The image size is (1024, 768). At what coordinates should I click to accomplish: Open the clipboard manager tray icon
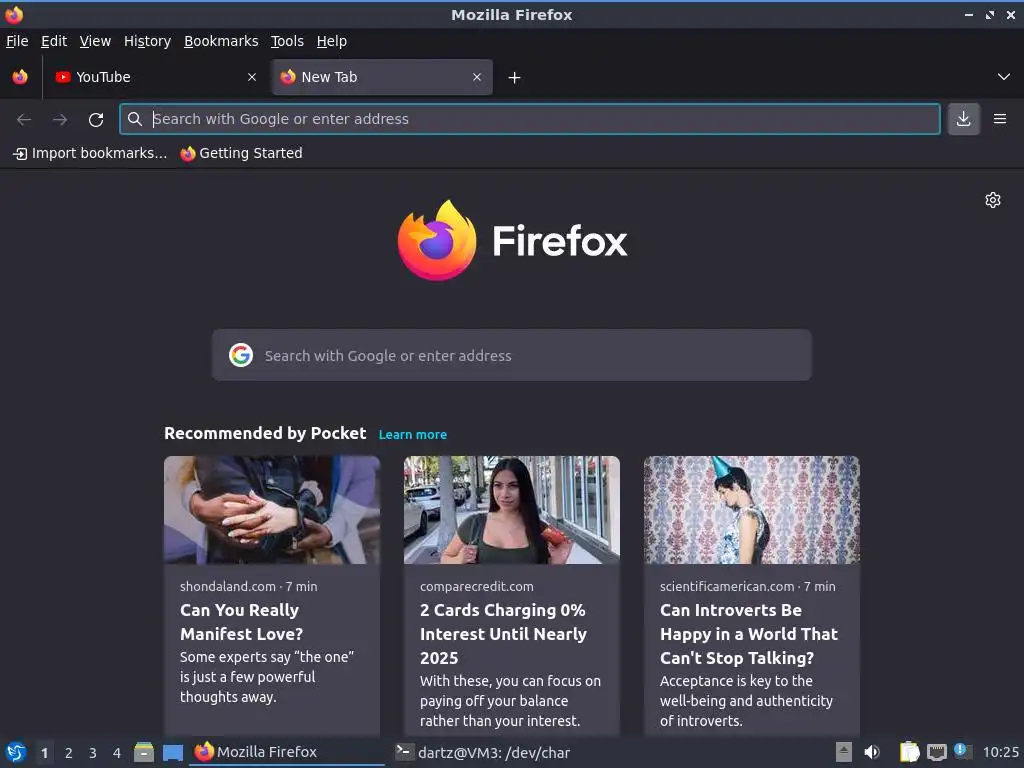tap(909, 752)
